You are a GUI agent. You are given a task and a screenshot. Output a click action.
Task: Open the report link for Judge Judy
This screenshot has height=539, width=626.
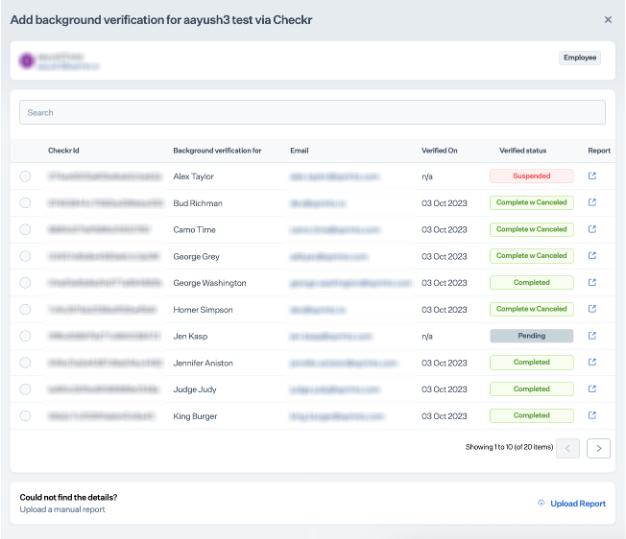click(592, 389)
